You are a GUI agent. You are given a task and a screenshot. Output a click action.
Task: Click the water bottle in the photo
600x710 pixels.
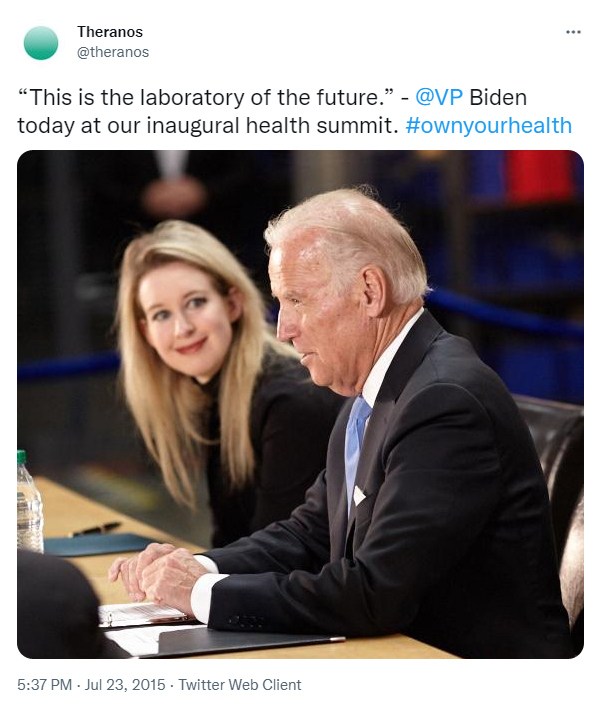tap(29, 501)
